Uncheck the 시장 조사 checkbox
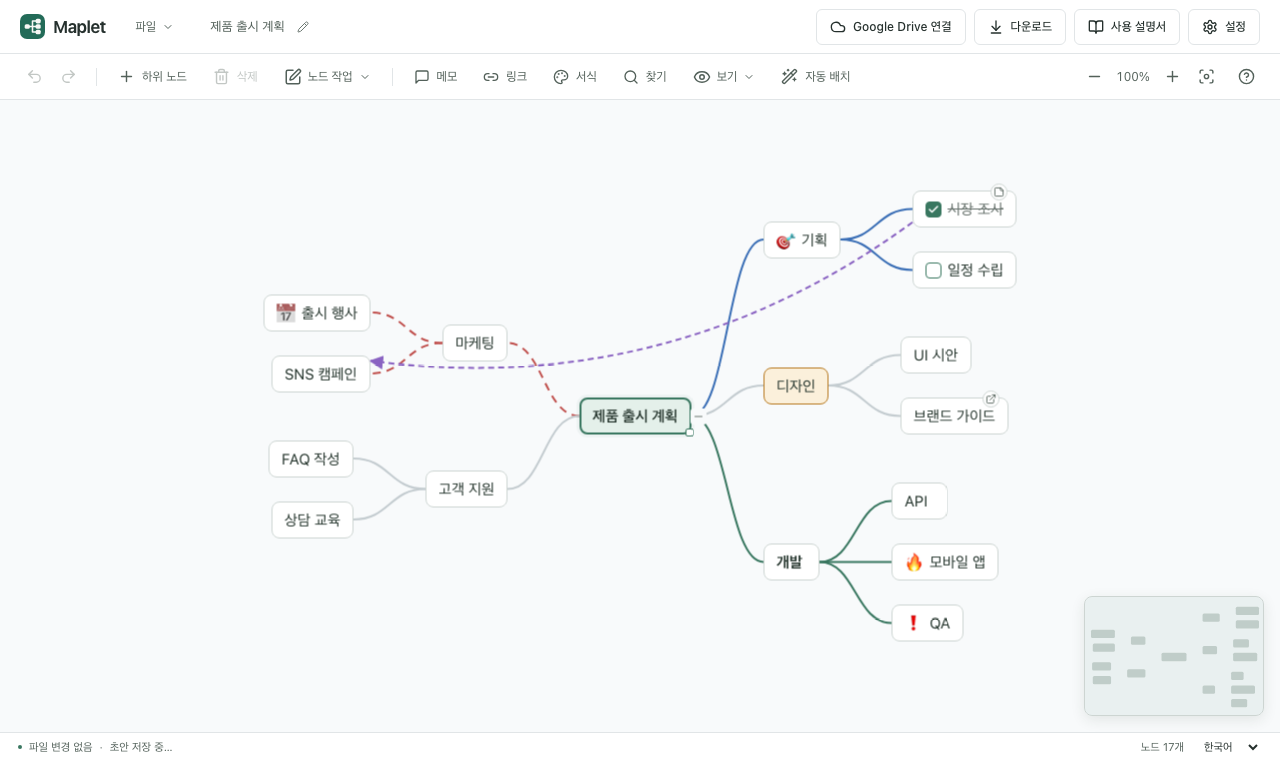This screenshot has width=1280, height=760. click(x=933, y=209)
